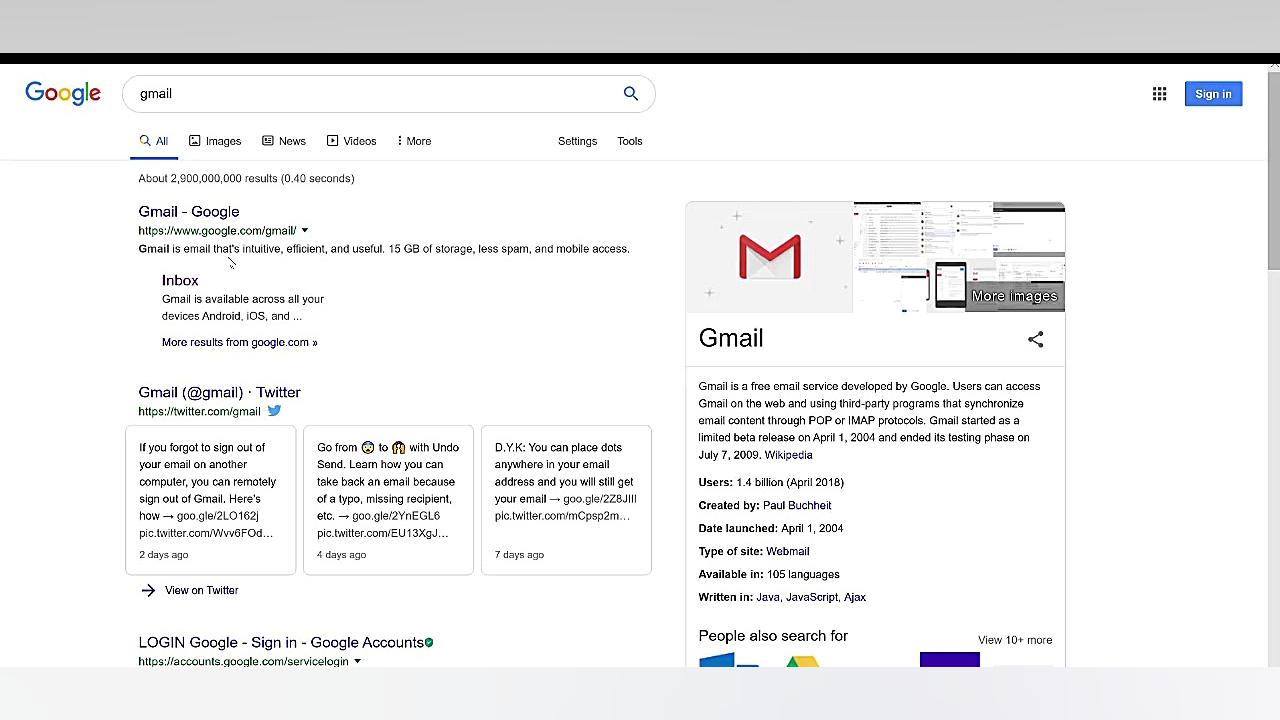Open search Settings
The width and height of the screenshot is (1280, 720).
tap(577, 141)
